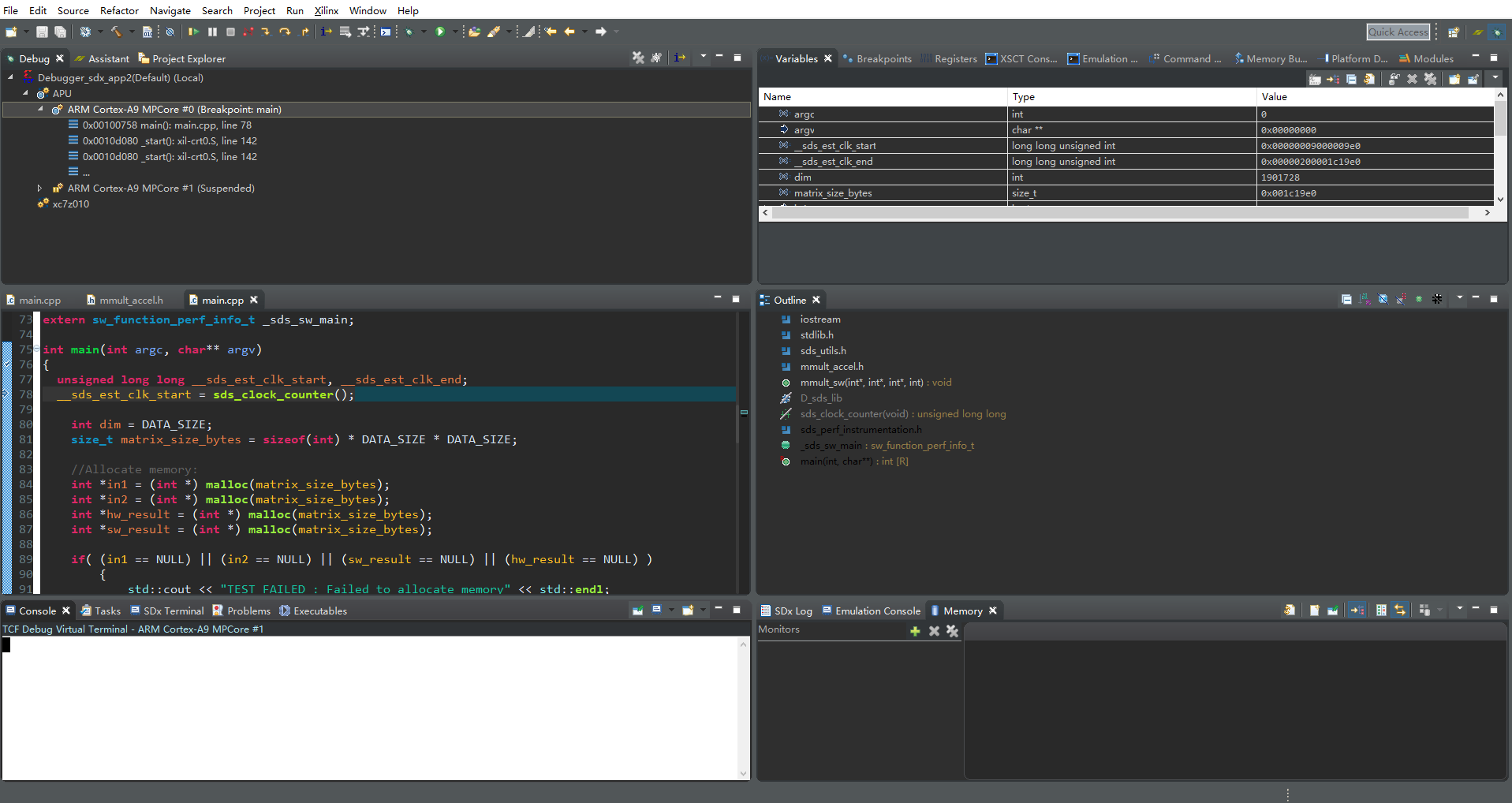1512x803 pixels.
Task: Open the Variables view menu dropdown
Action: coord(1495,78)
